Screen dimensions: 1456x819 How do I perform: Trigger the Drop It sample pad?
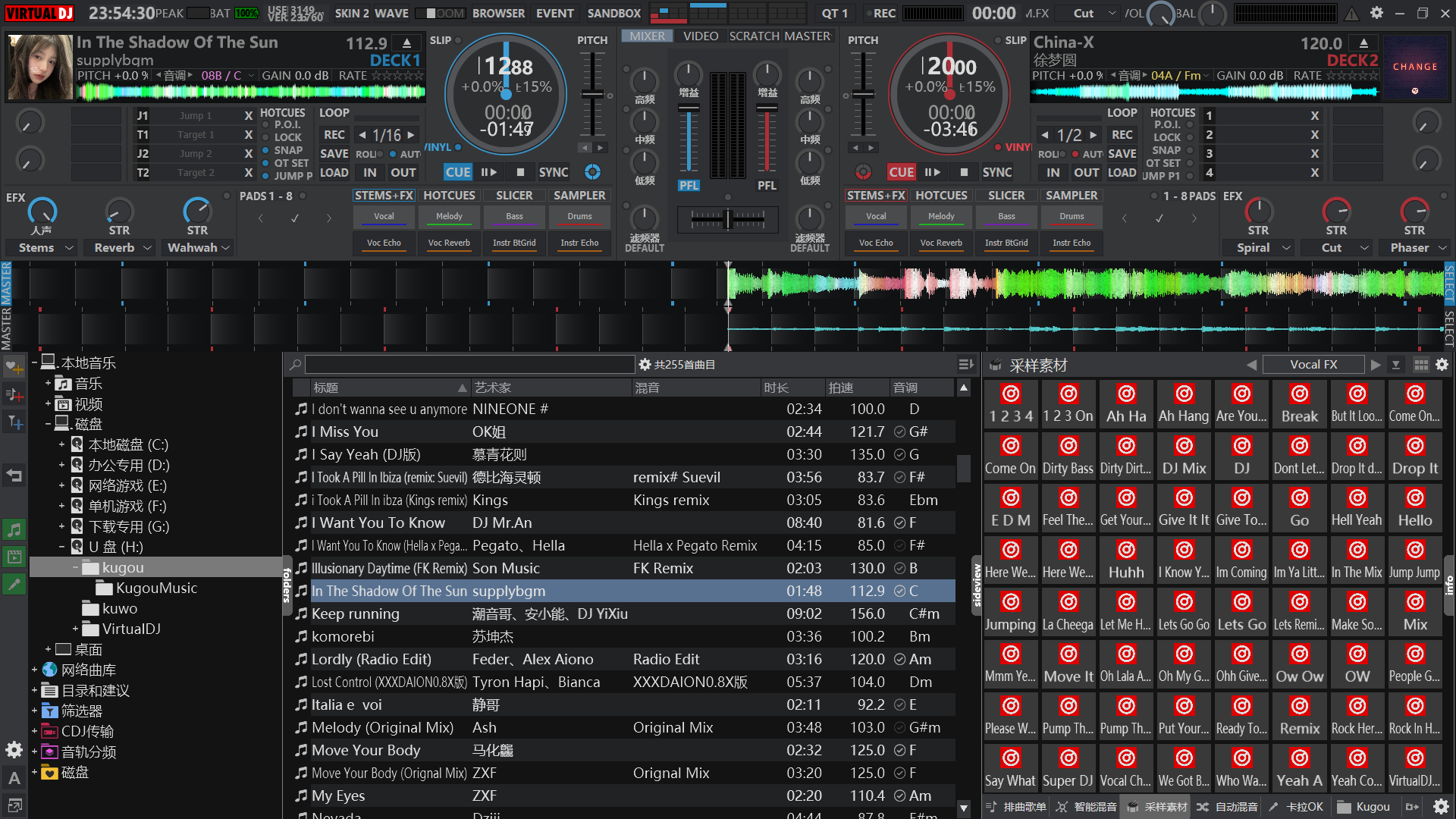1414,456
